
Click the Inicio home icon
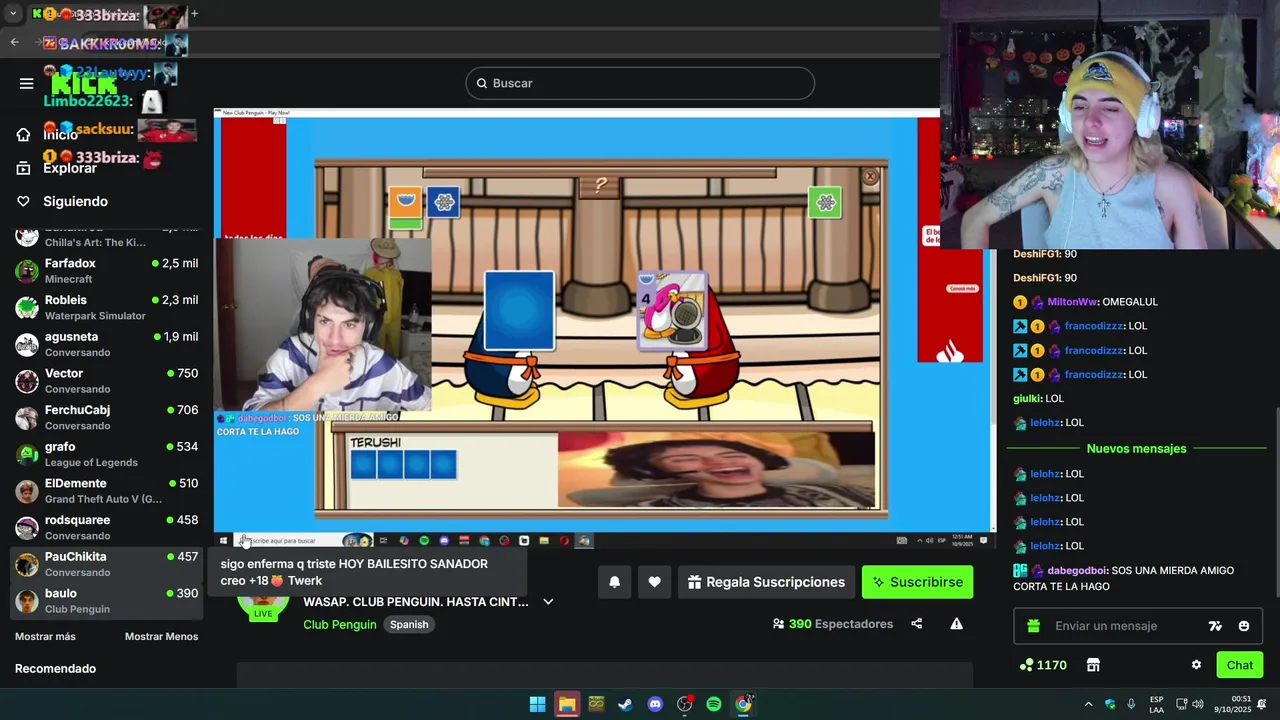24,135
